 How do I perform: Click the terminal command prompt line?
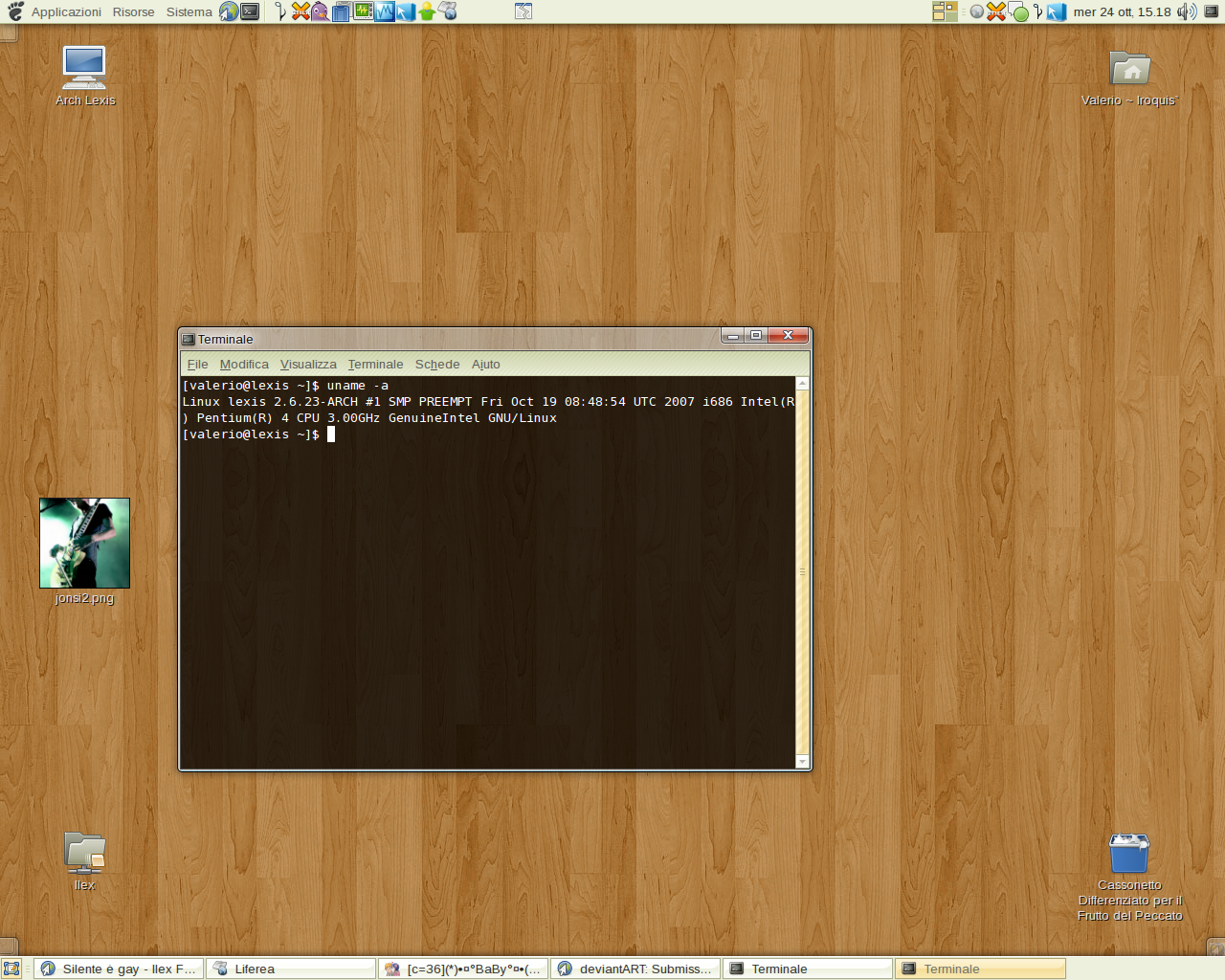click(258, 434)
